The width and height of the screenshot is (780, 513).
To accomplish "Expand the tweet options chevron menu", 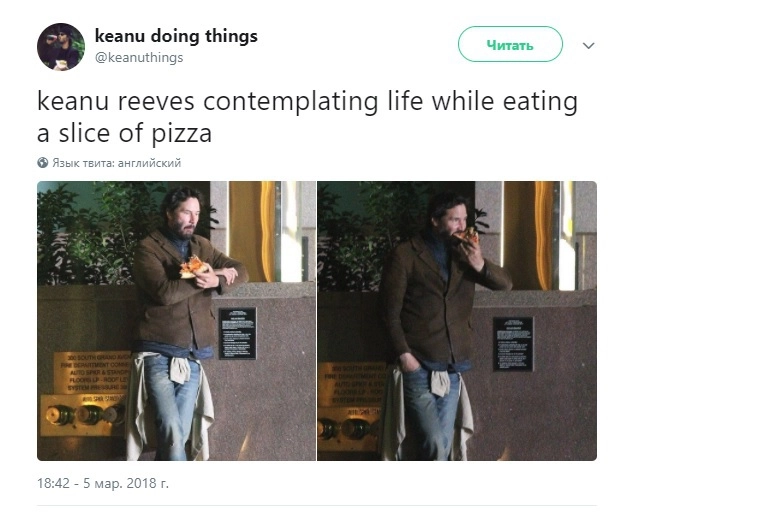I will point(588,45).
